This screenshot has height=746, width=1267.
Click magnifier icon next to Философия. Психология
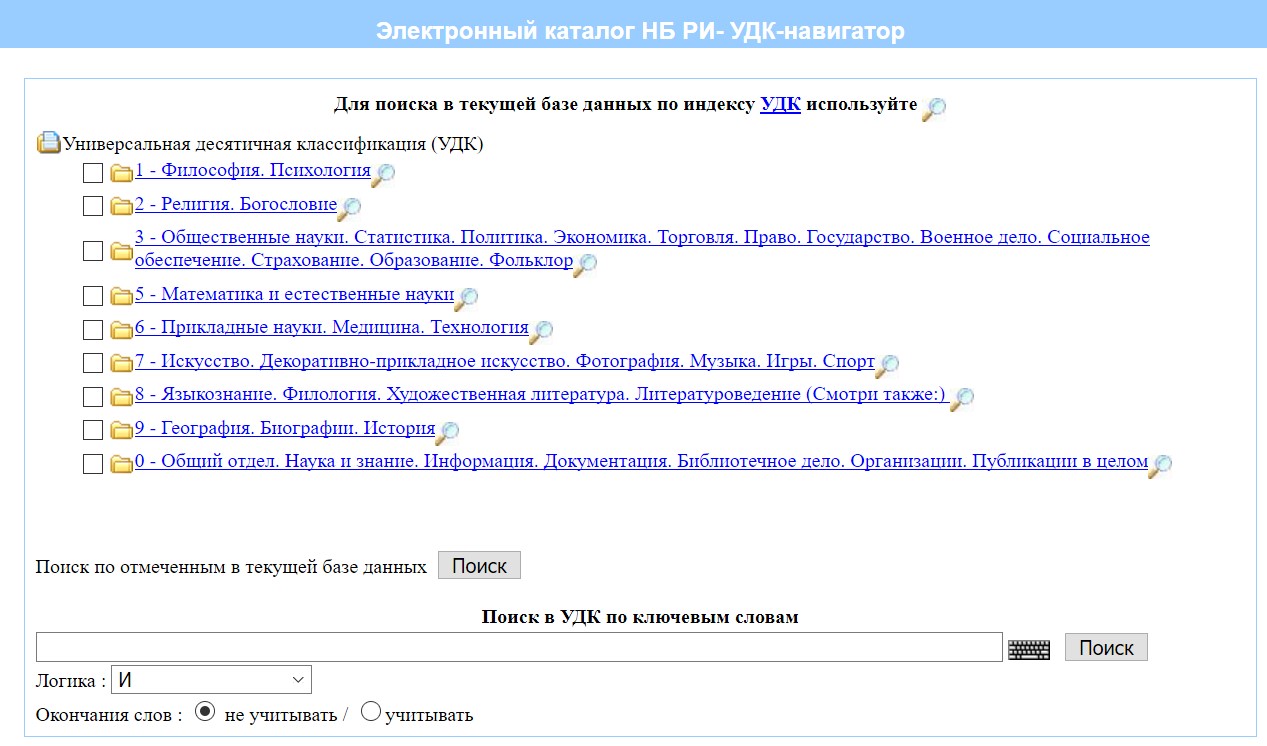click(x=383, y=174)
